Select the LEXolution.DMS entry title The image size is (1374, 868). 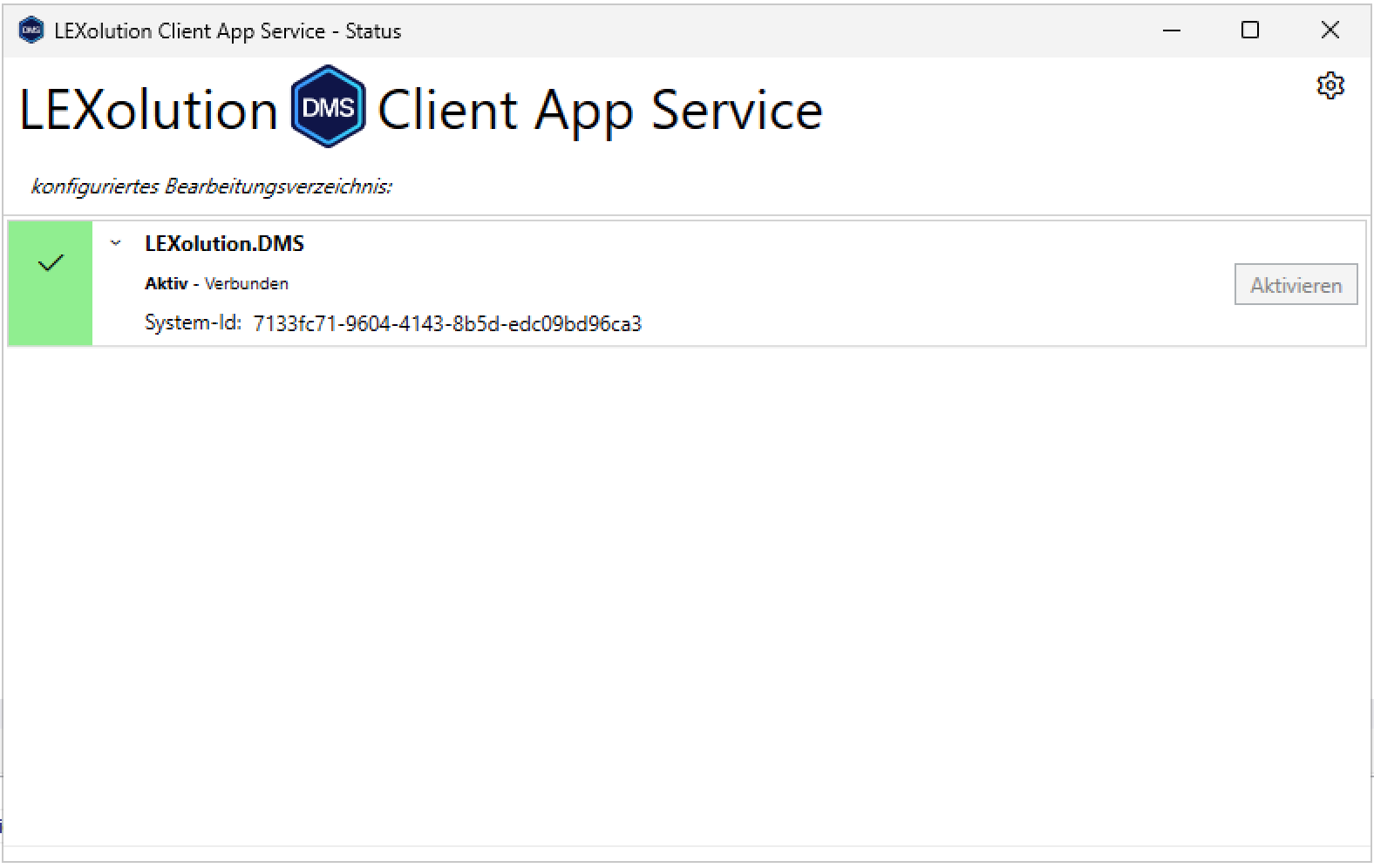point(224,244)
